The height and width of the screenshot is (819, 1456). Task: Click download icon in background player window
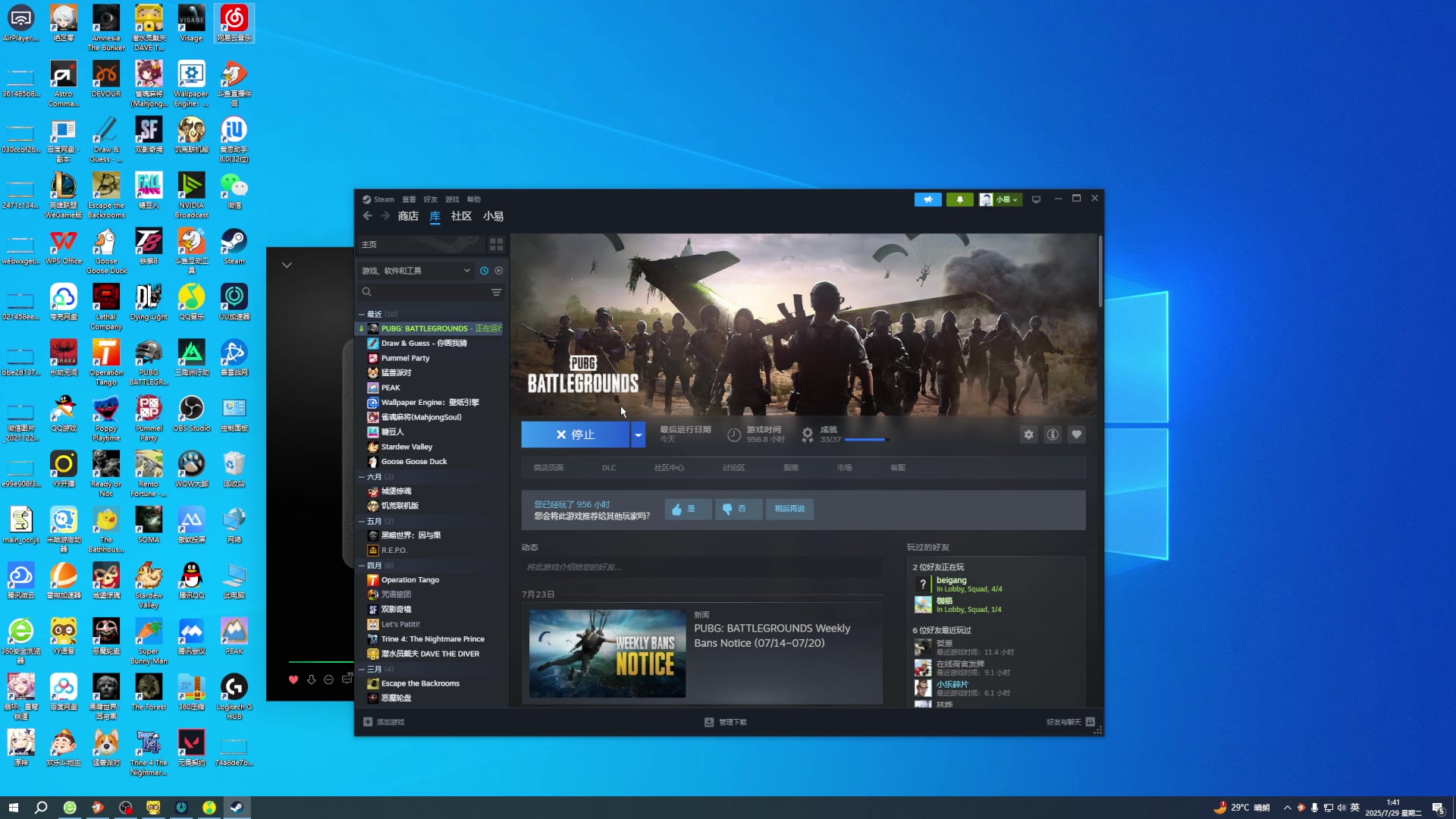[311, 679]
